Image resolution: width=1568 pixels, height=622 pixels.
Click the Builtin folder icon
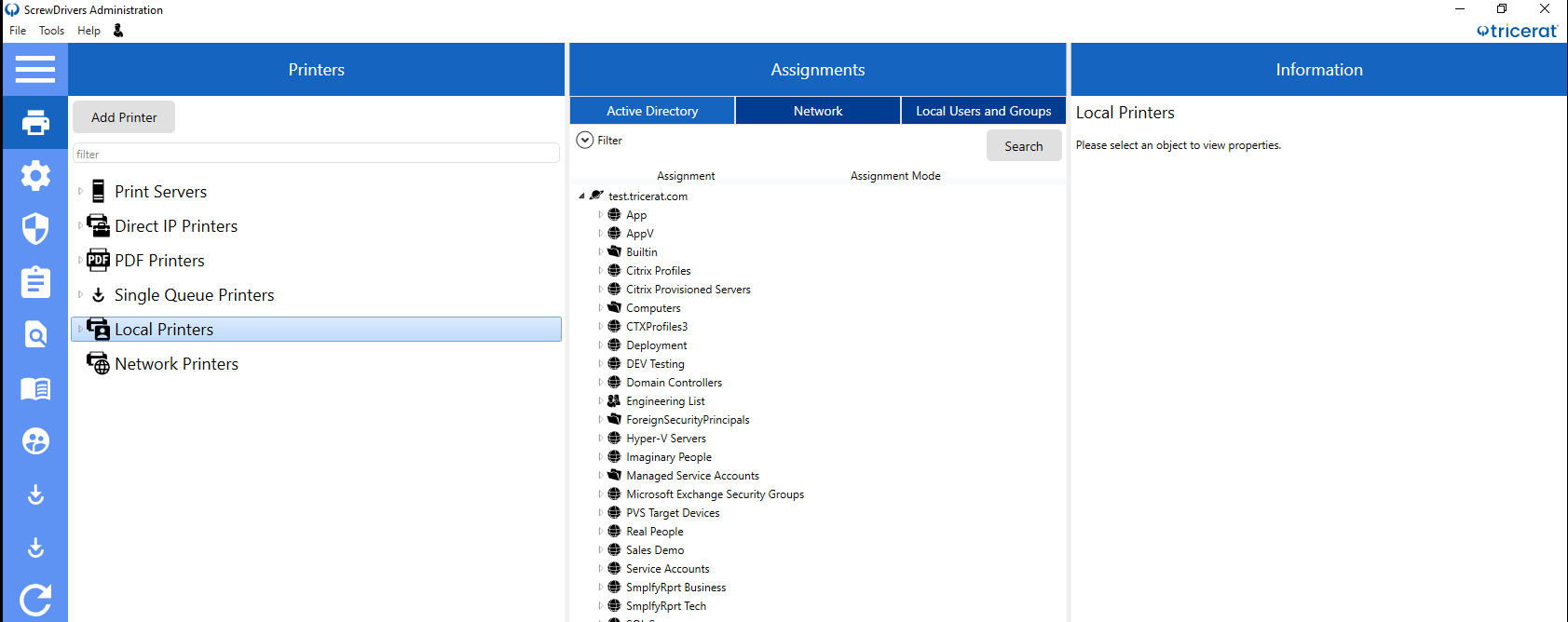(x=614, y=251)
